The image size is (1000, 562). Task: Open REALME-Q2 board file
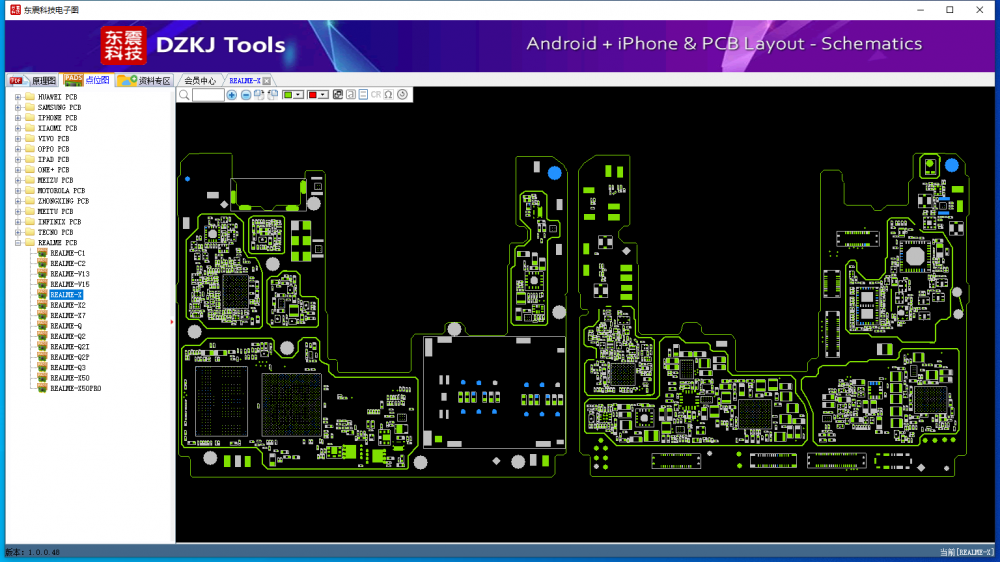67,336
